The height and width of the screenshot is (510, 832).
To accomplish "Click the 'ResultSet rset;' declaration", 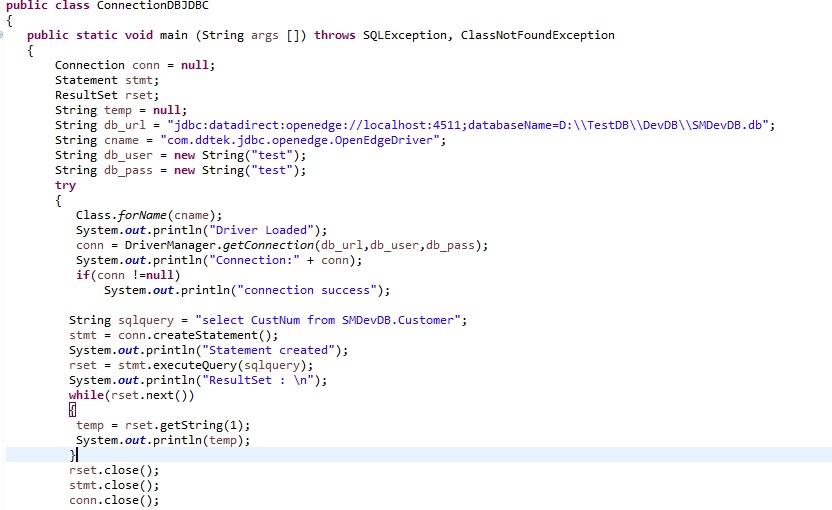I will [x=107, y=95].
